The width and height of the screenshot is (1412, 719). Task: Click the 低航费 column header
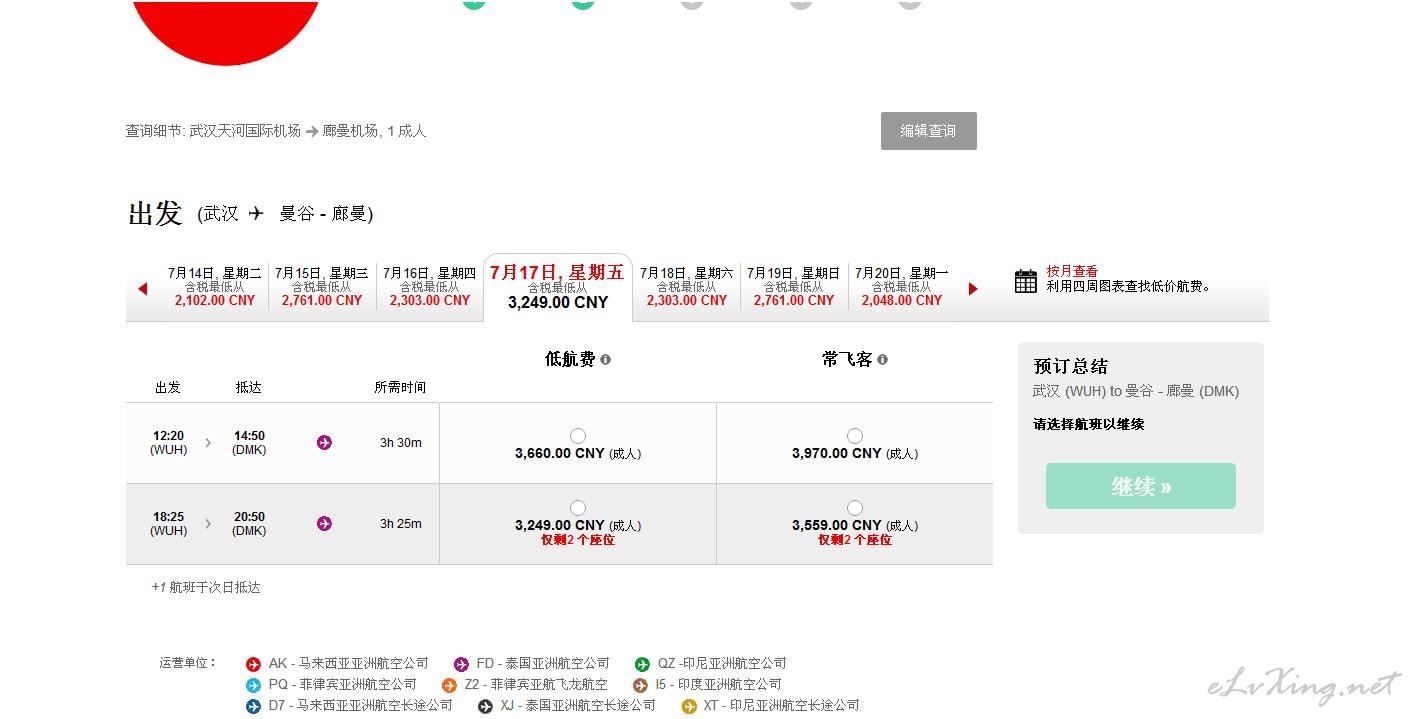click(x=570, y=360)
